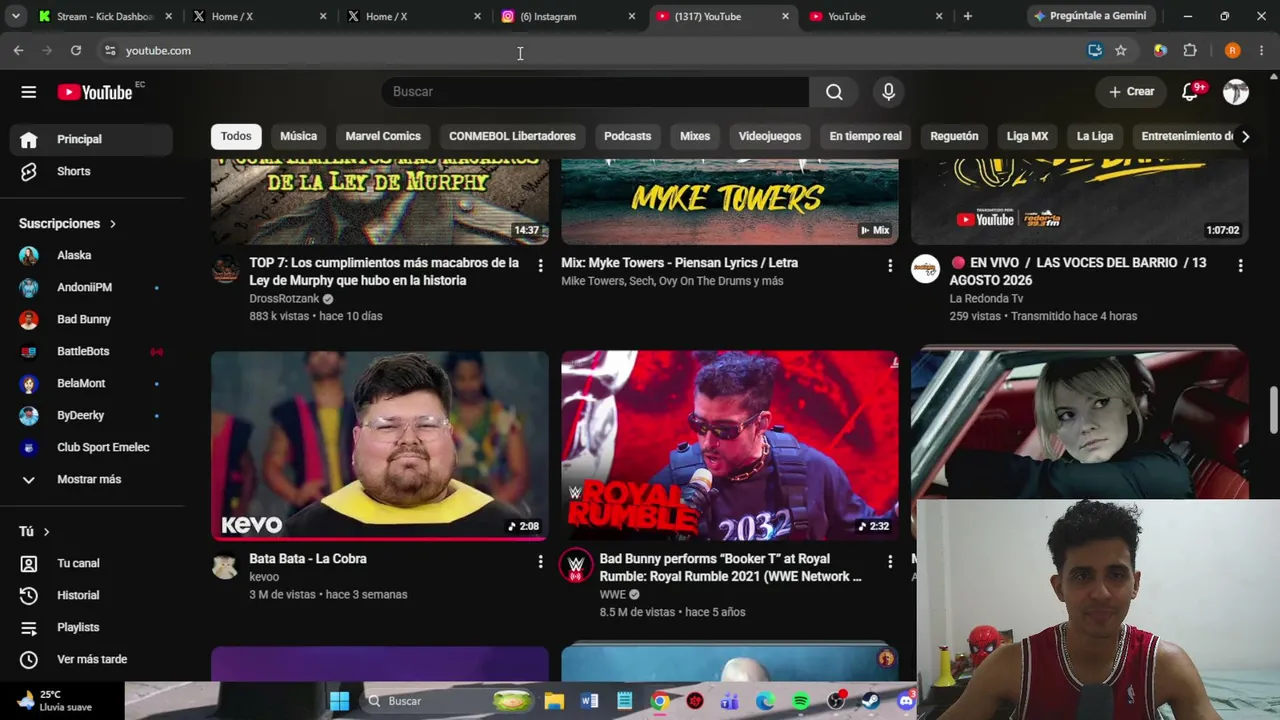Open the Chrome three-dot menu
Viewport: 1280px width, 720px height.
point(1261,50)
